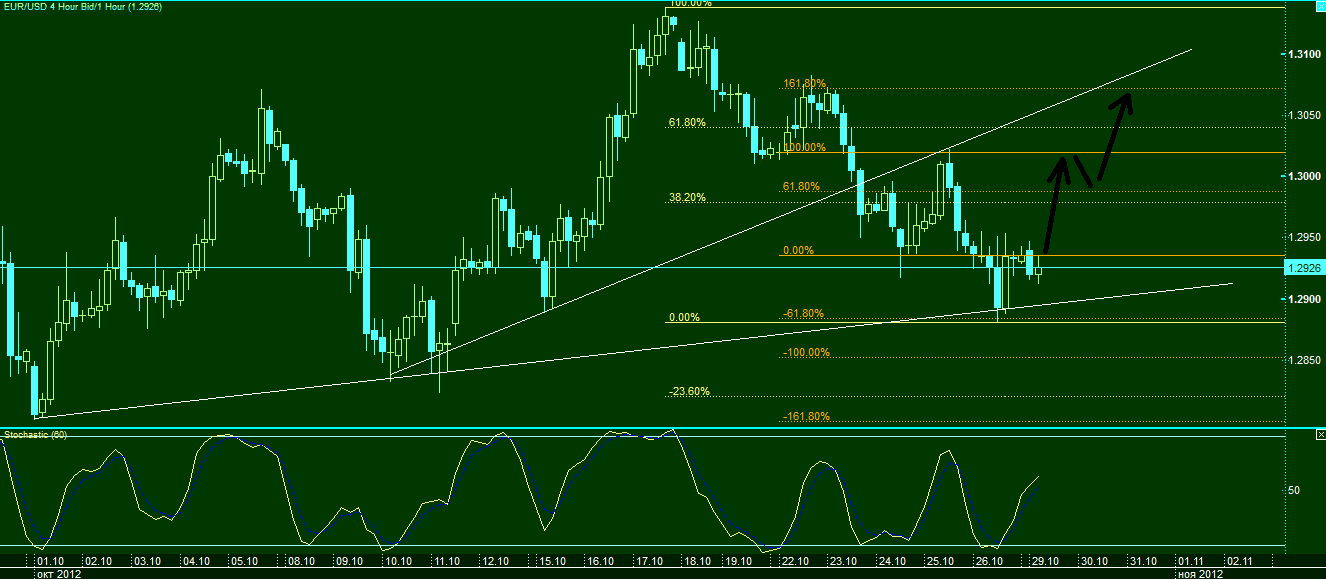Select the Stochastic (80) indicator label
Screen dimensions: 1326x579
[36, 435]
